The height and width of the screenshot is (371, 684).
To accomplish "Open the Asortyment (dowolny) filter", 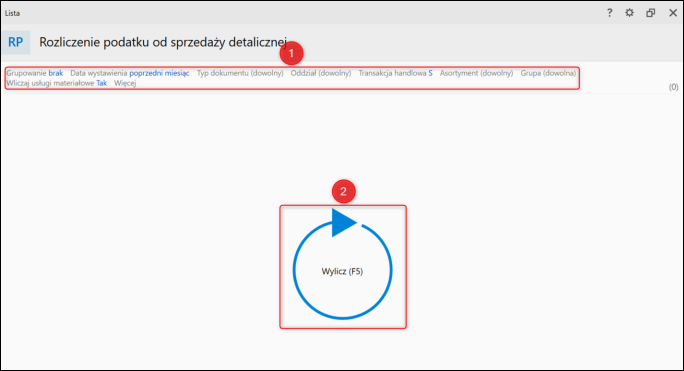I will point(476,73).
